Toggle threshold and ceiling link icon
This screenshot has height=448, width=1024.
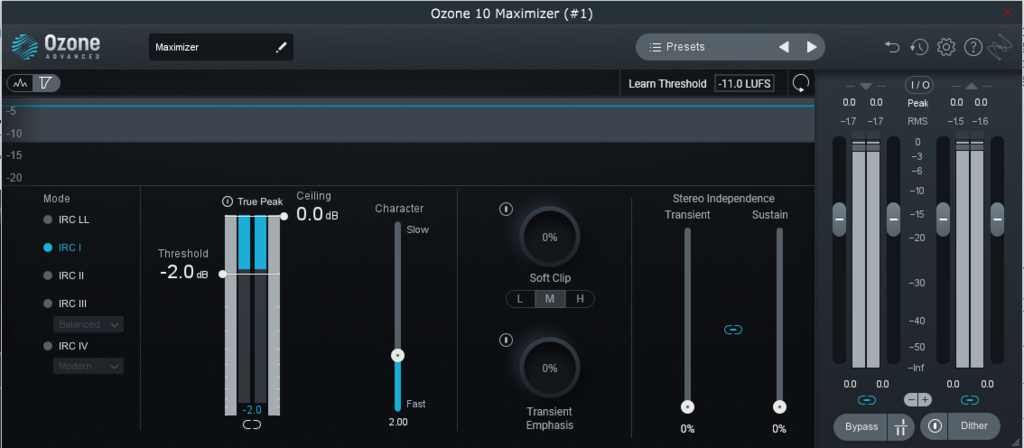(251, 424)
